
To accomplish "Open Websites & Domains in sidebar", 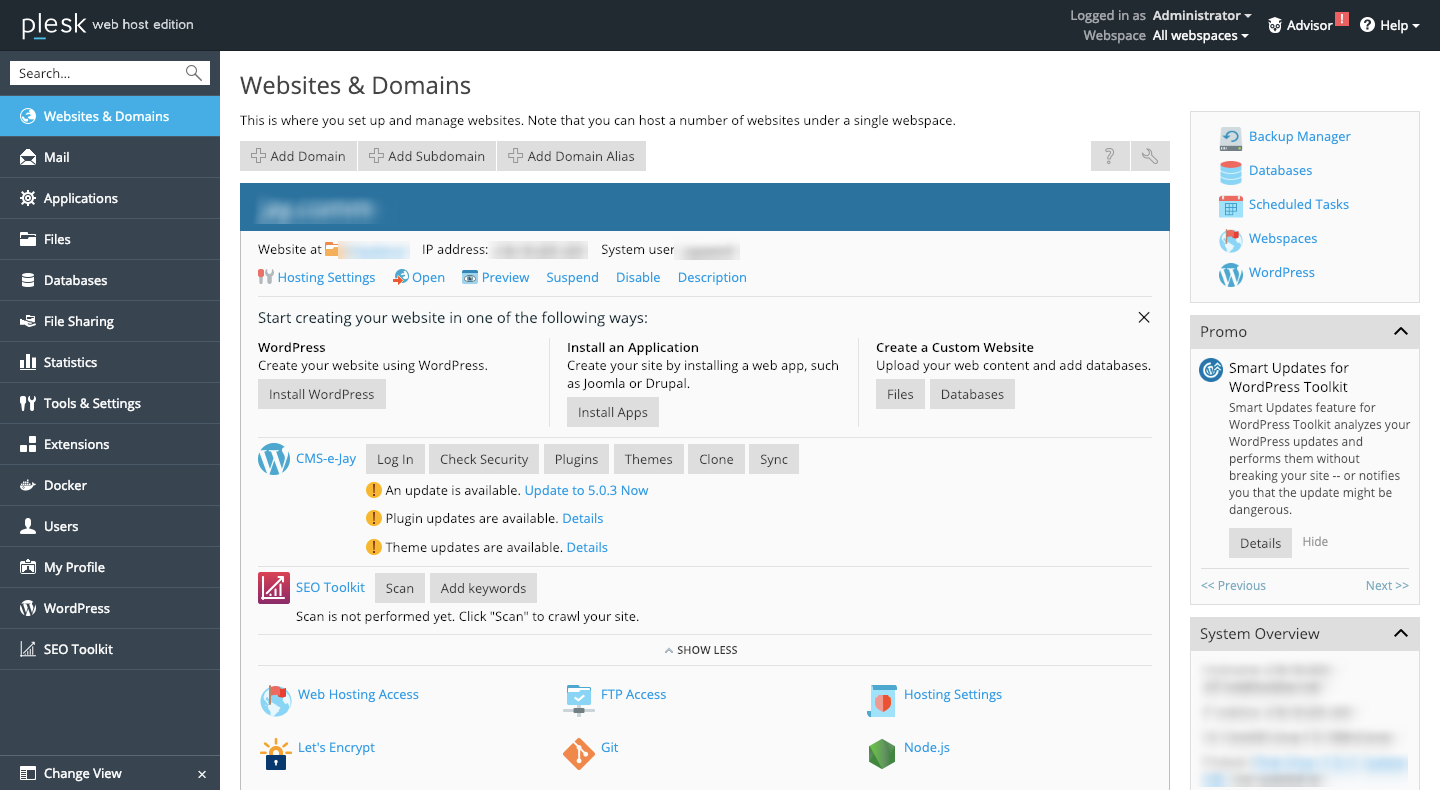I will pos(110,116).
